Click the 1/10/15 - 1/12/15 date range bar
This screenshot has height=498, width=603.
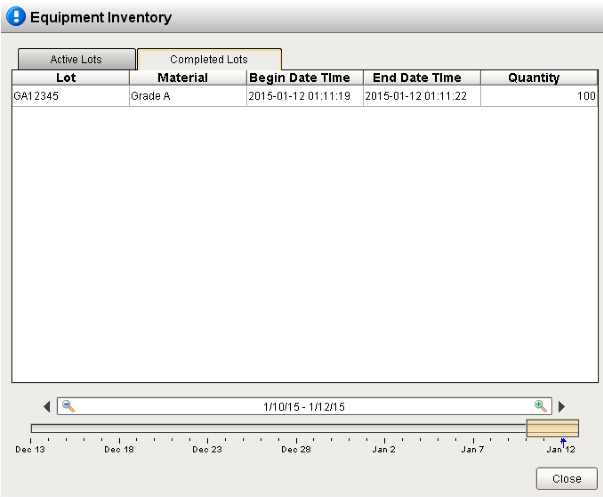pos(304,407)
